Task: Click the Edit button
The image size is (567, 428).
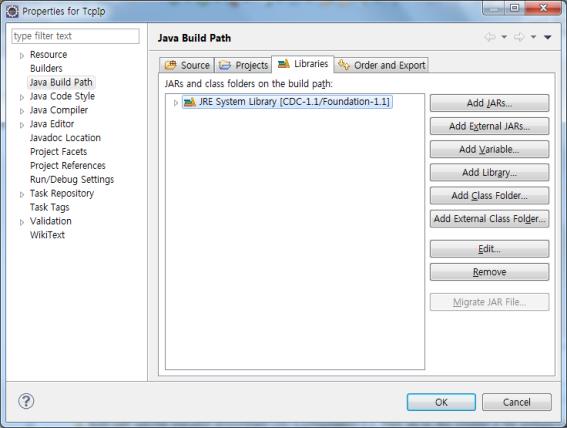Action: click(489, 249)
